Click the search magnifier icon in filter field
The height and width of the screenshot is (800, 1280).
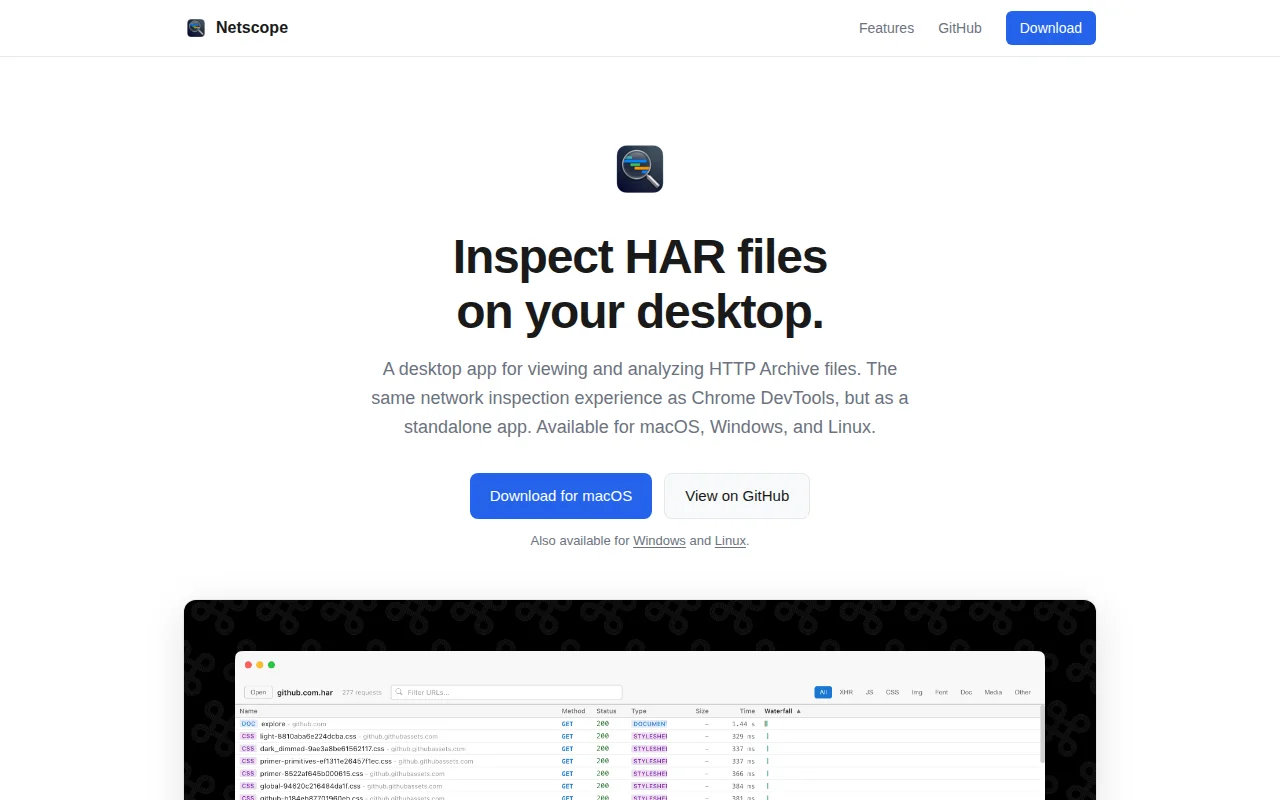399,692
